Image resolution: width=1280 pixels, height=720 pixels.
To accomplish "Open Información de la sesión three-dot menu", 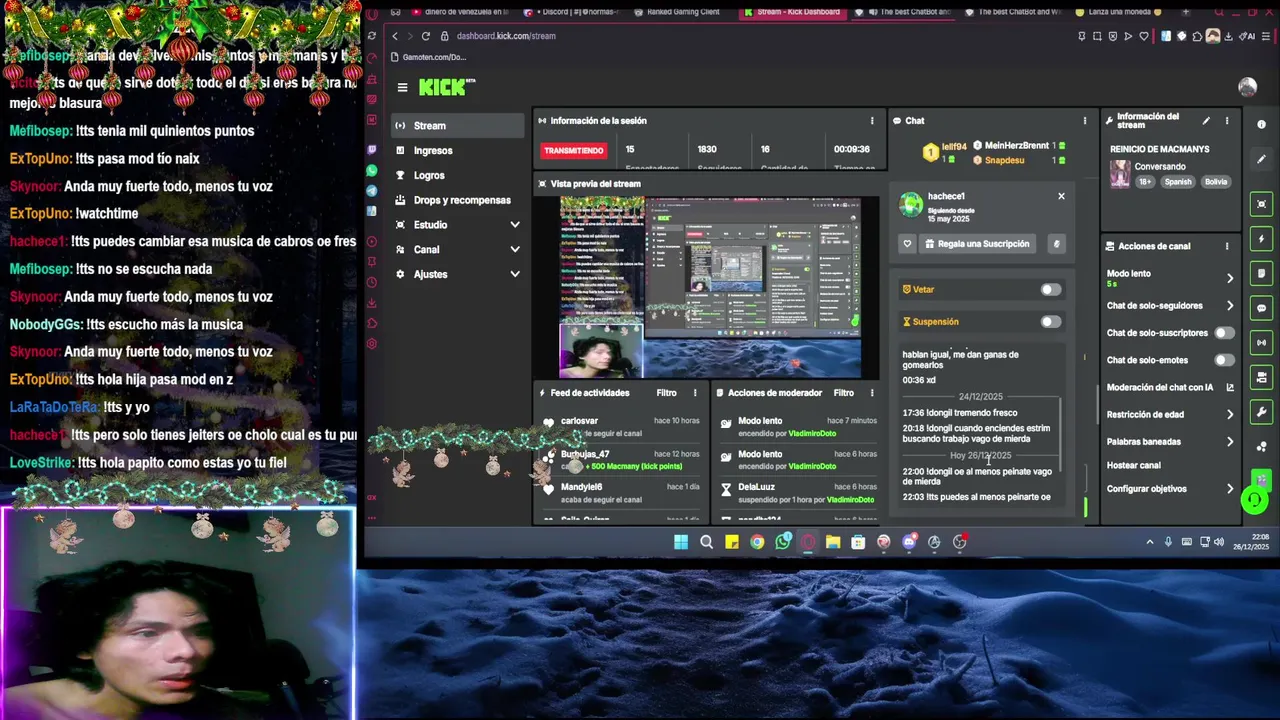I will coord(872,121).
